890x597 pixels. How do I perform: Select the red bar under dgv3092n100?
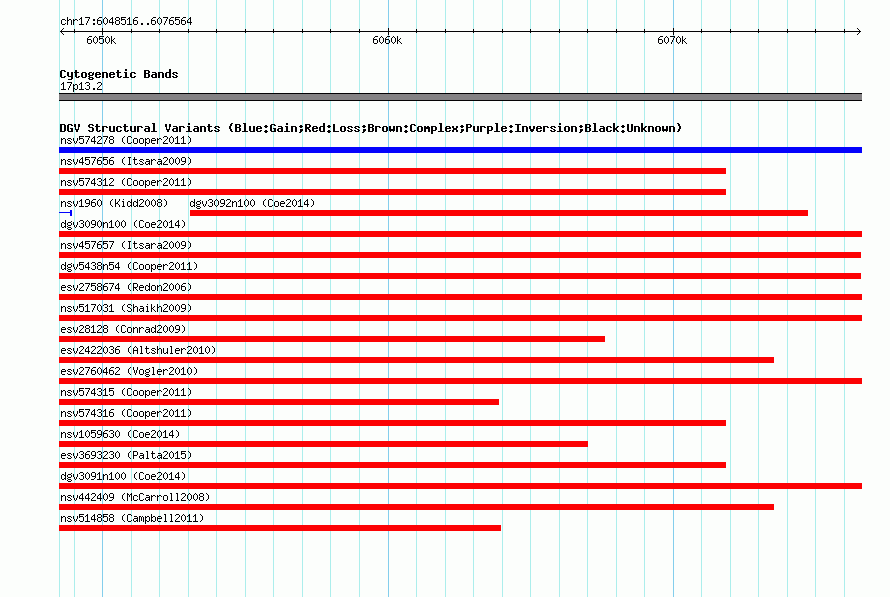click(x=498, y=213)
